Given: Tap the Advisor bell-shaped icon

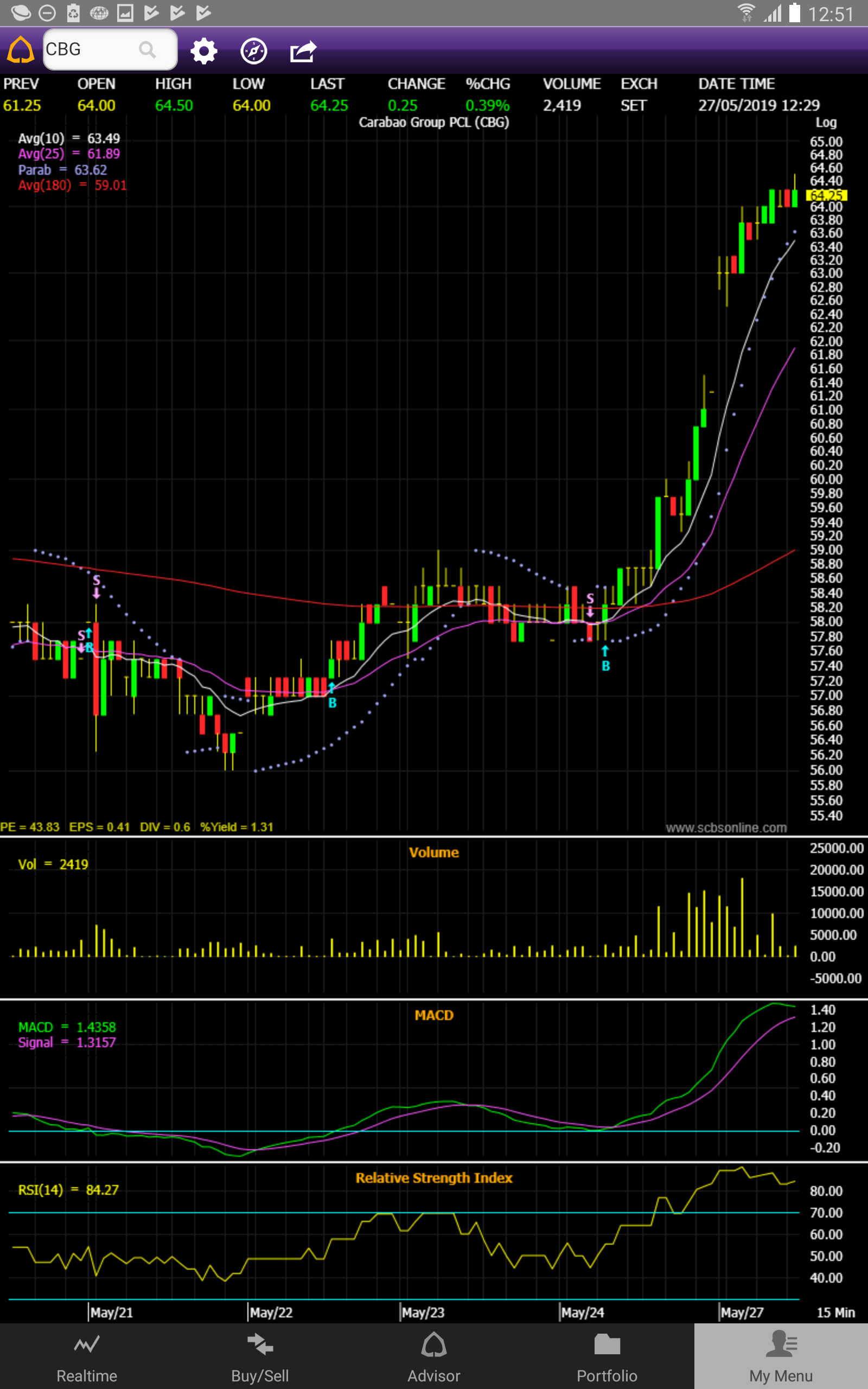Looking at the screenshot, I should tap(434, 1344).
